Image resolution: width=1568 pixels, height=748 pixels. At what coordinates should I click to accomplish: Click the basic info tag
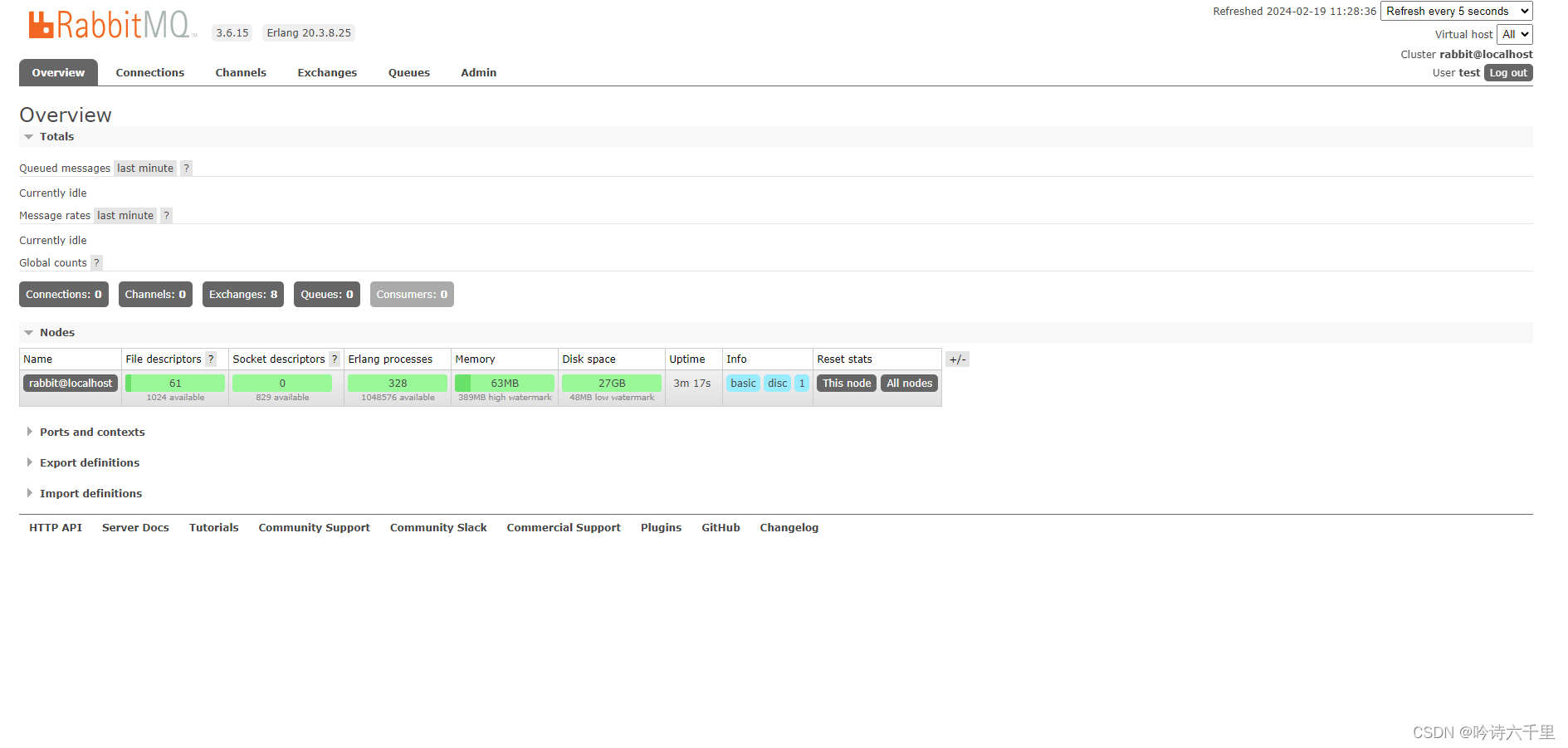[x=743, y=383]
